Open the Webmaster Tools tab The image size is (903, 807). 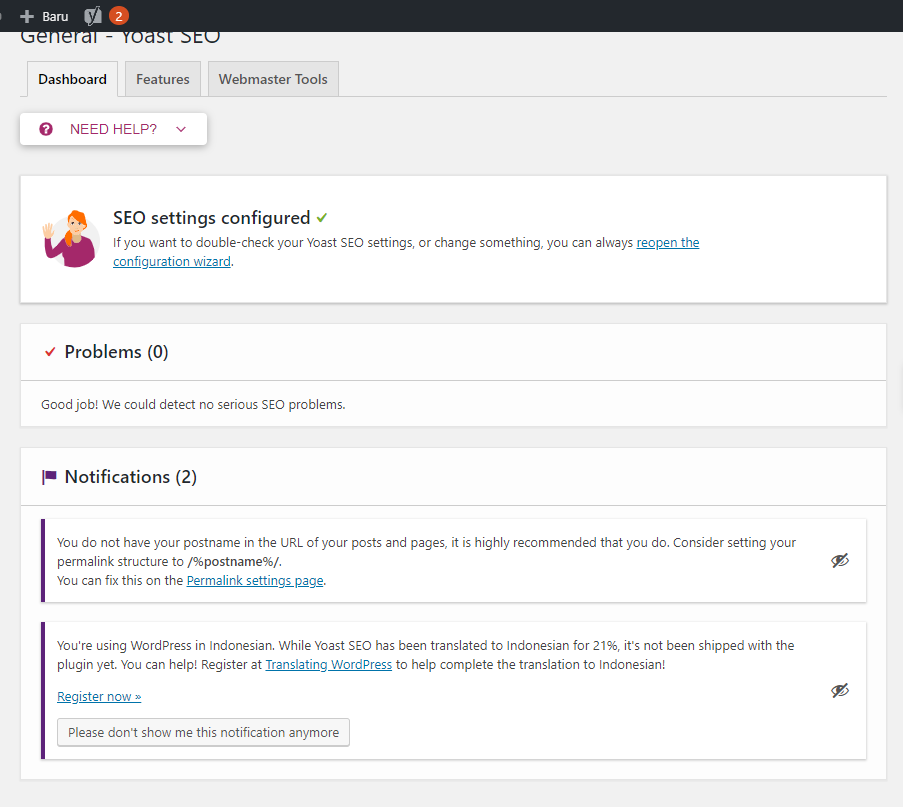click(273, 79)
